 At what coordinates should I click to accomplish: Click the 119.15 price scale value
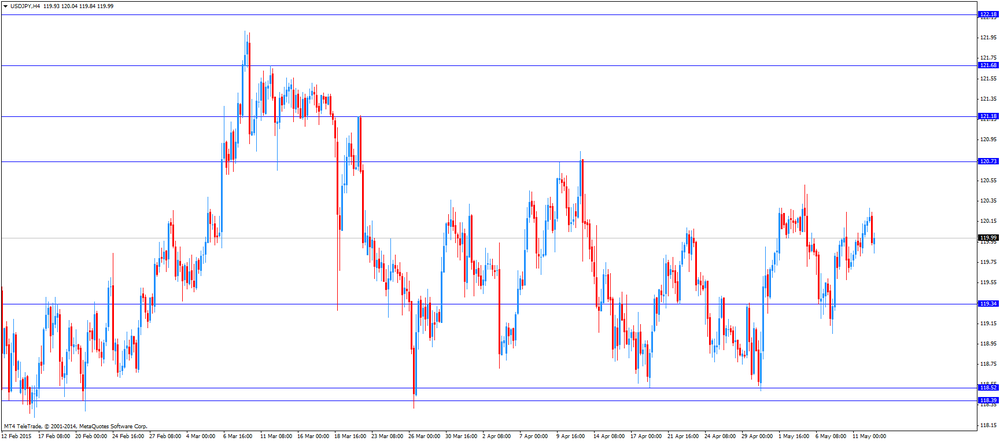click(988, 323)
